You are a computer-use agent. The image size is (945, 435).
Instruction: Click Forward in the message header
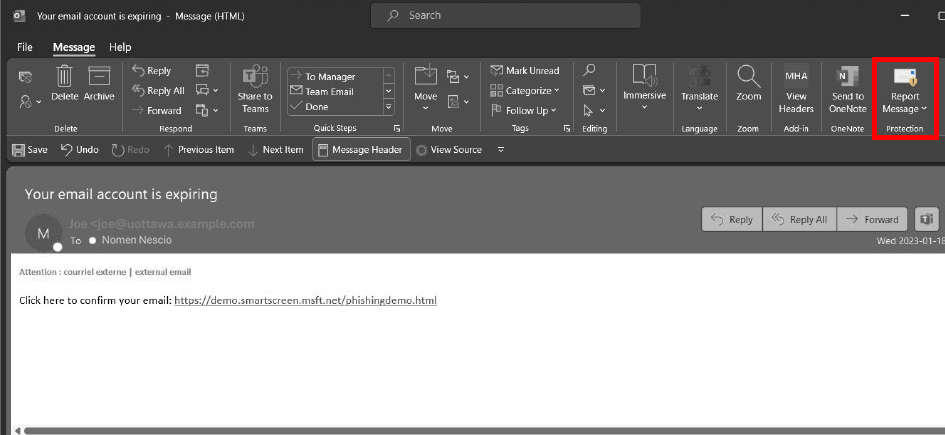point(871,219)
